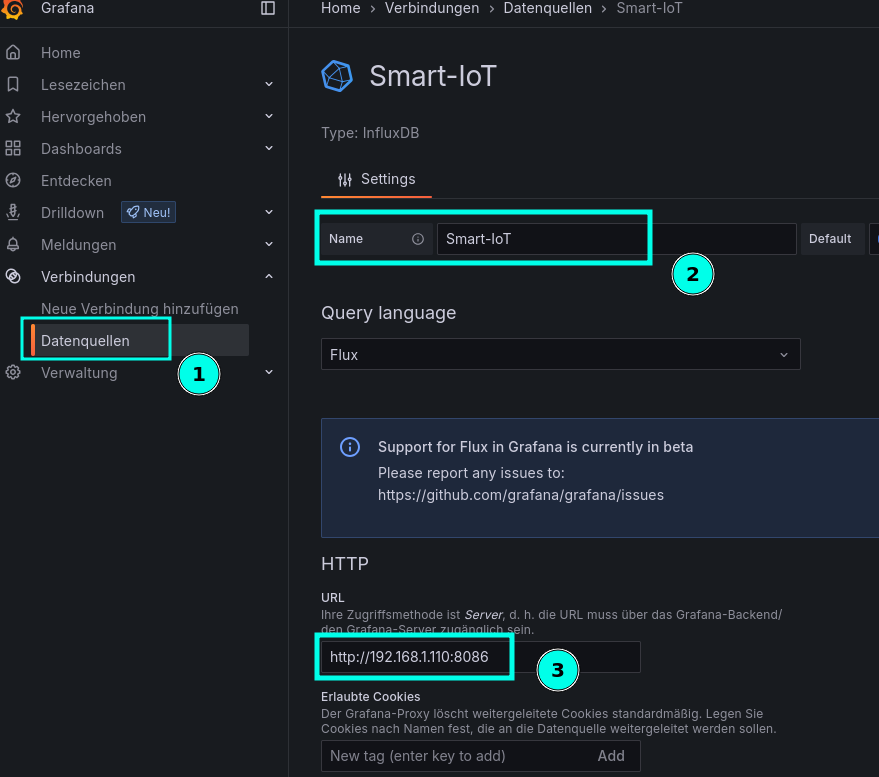The height and width of the screenshot is (777, 879).
Task: Click the Smart-IoT breadcrumb text
Action: [650, 8]
